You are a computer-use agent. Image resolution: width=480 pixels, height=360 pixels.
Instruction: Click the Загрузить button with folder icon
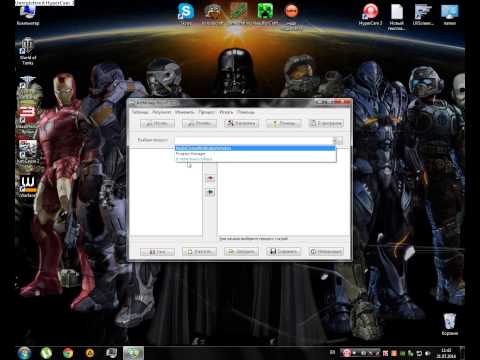click(241, 252)
